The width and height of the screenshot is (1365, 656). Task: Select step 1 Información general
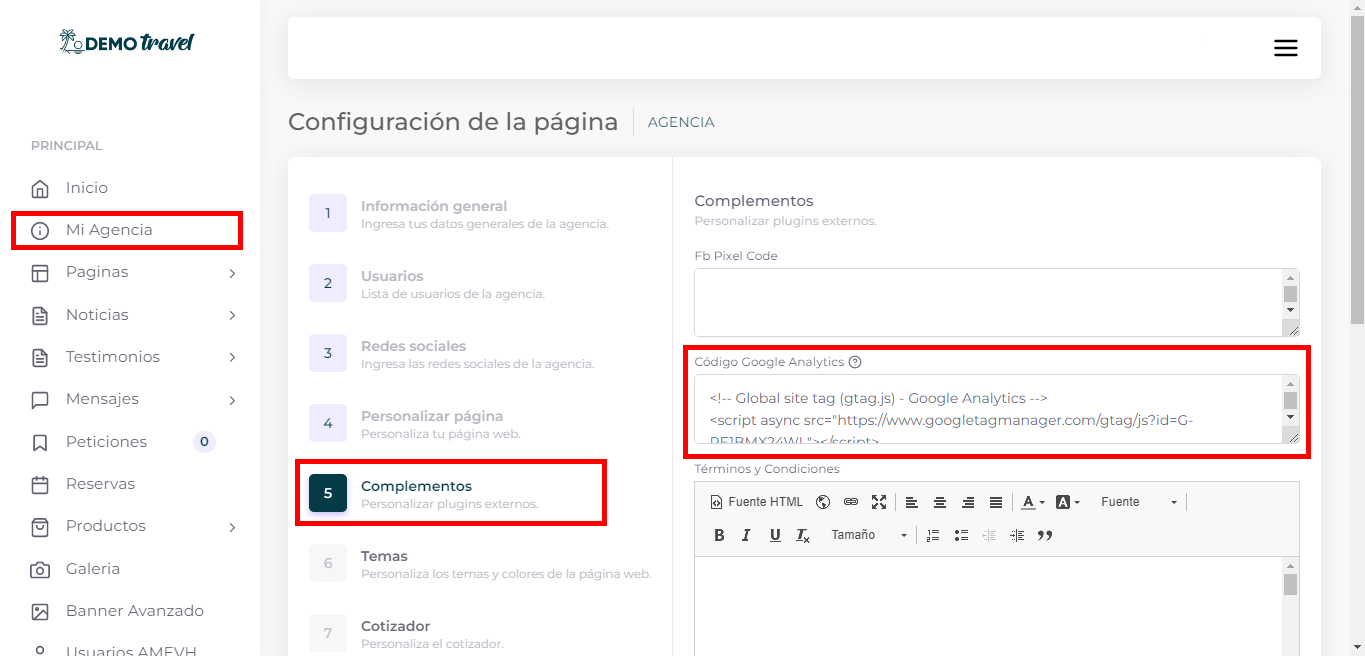[458, 213]
